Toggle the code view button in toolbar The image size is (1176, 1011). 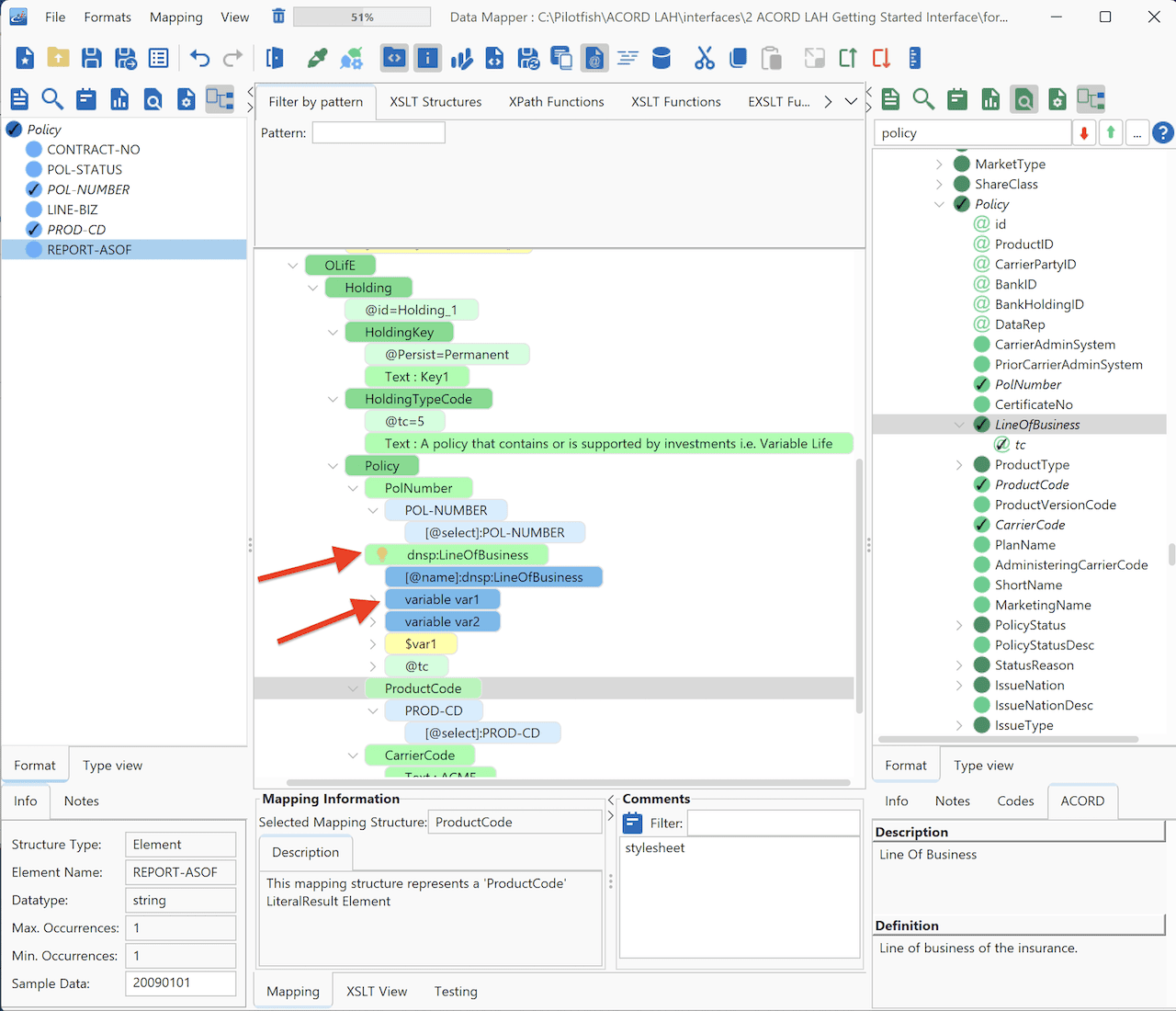click(x=394, y=58)
